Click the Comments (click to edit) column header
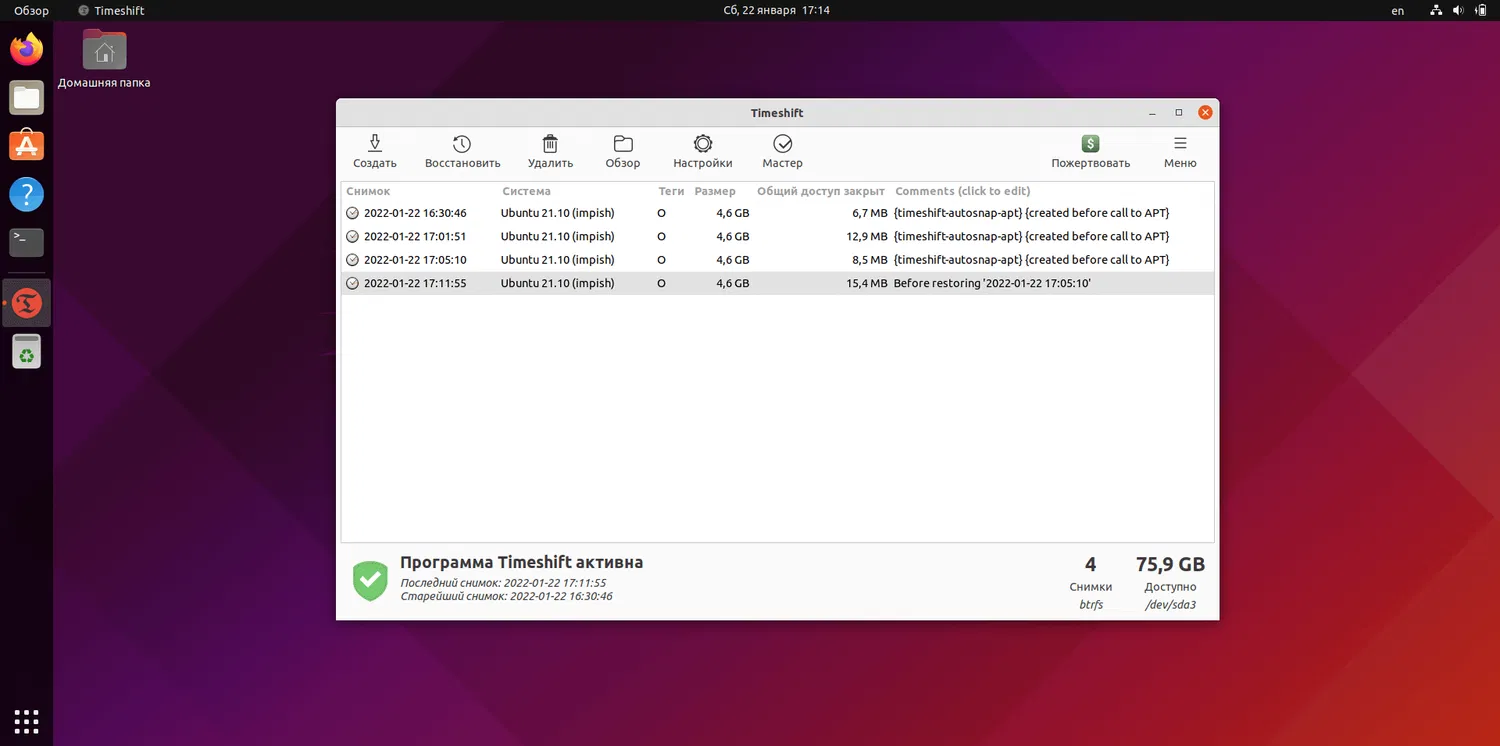 (x=962, y=191)
